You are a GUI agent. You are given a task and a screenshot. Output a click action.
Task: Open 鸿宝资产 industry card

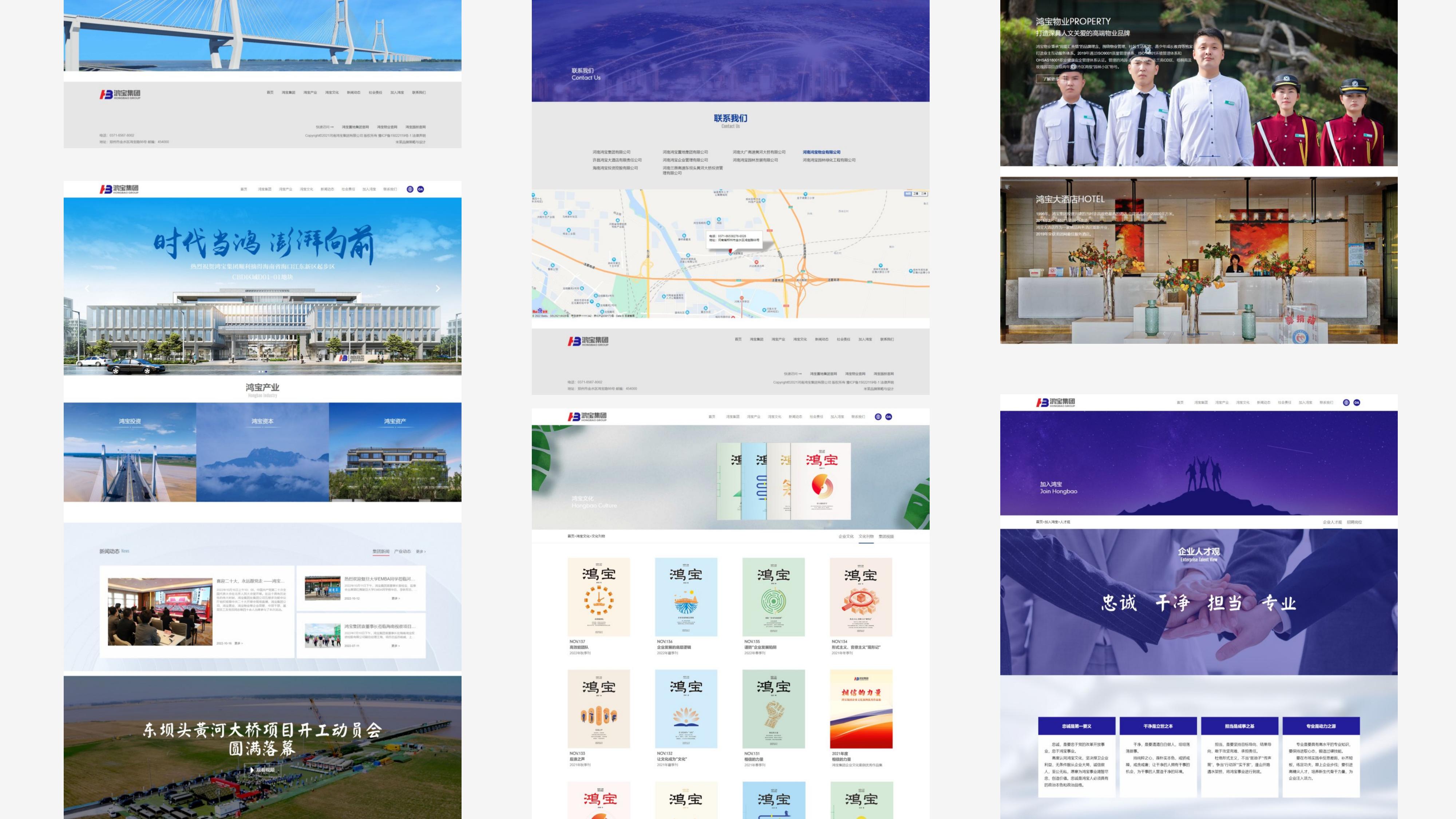[395, 452]
